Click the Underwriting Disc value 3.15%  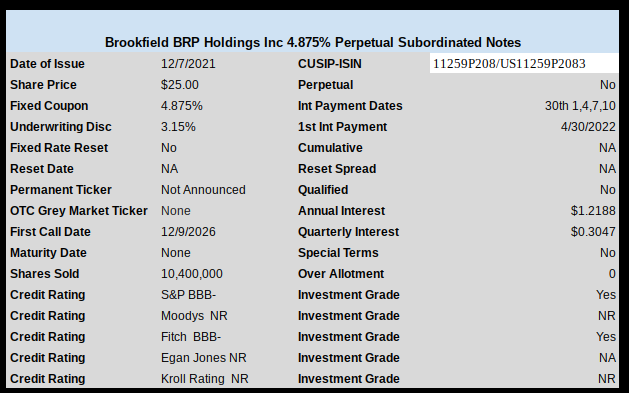[x=178, y=127]
